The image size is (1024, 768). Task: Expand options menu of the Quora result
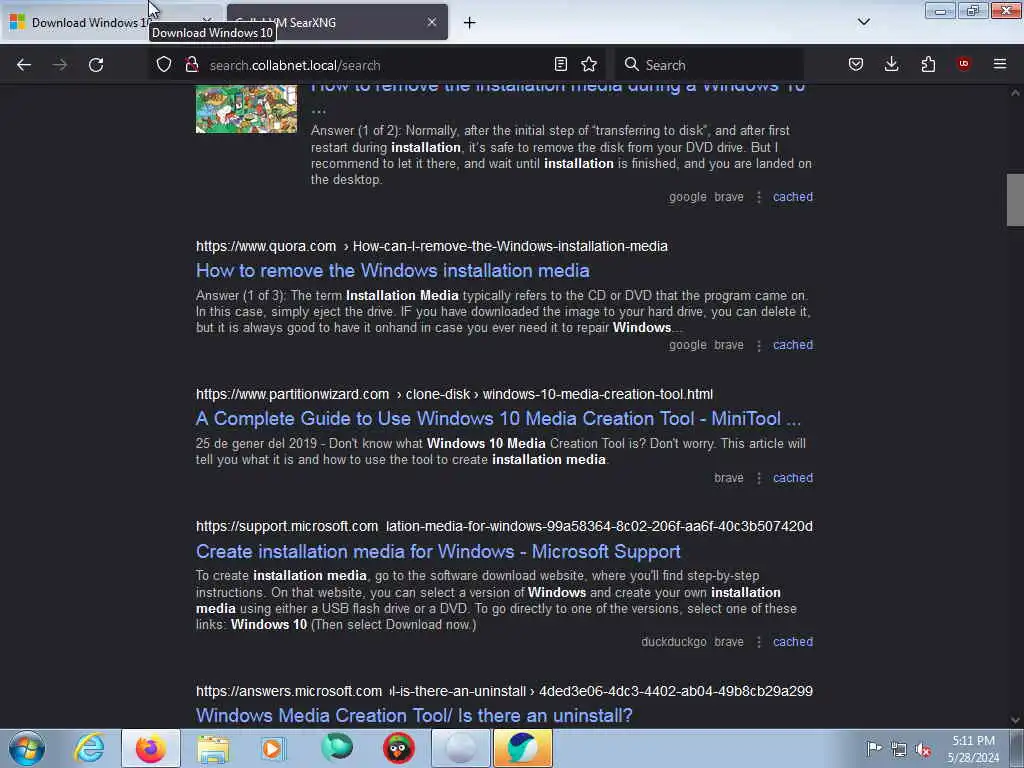(758, 345)
